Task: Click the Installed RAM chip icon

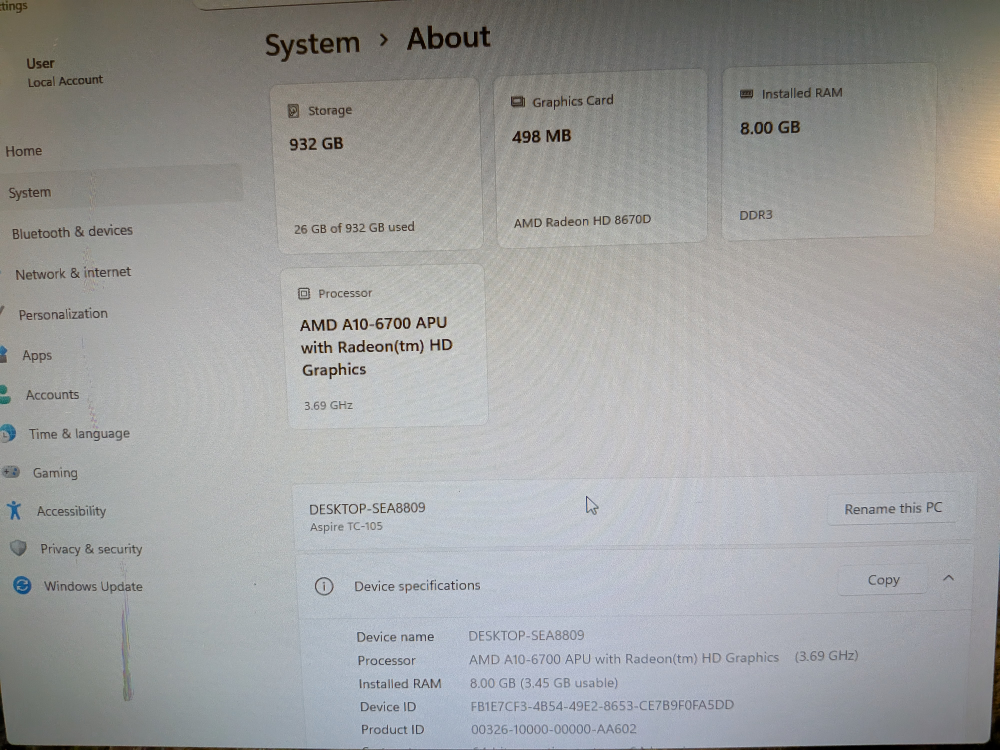Action: coord(746,94)
